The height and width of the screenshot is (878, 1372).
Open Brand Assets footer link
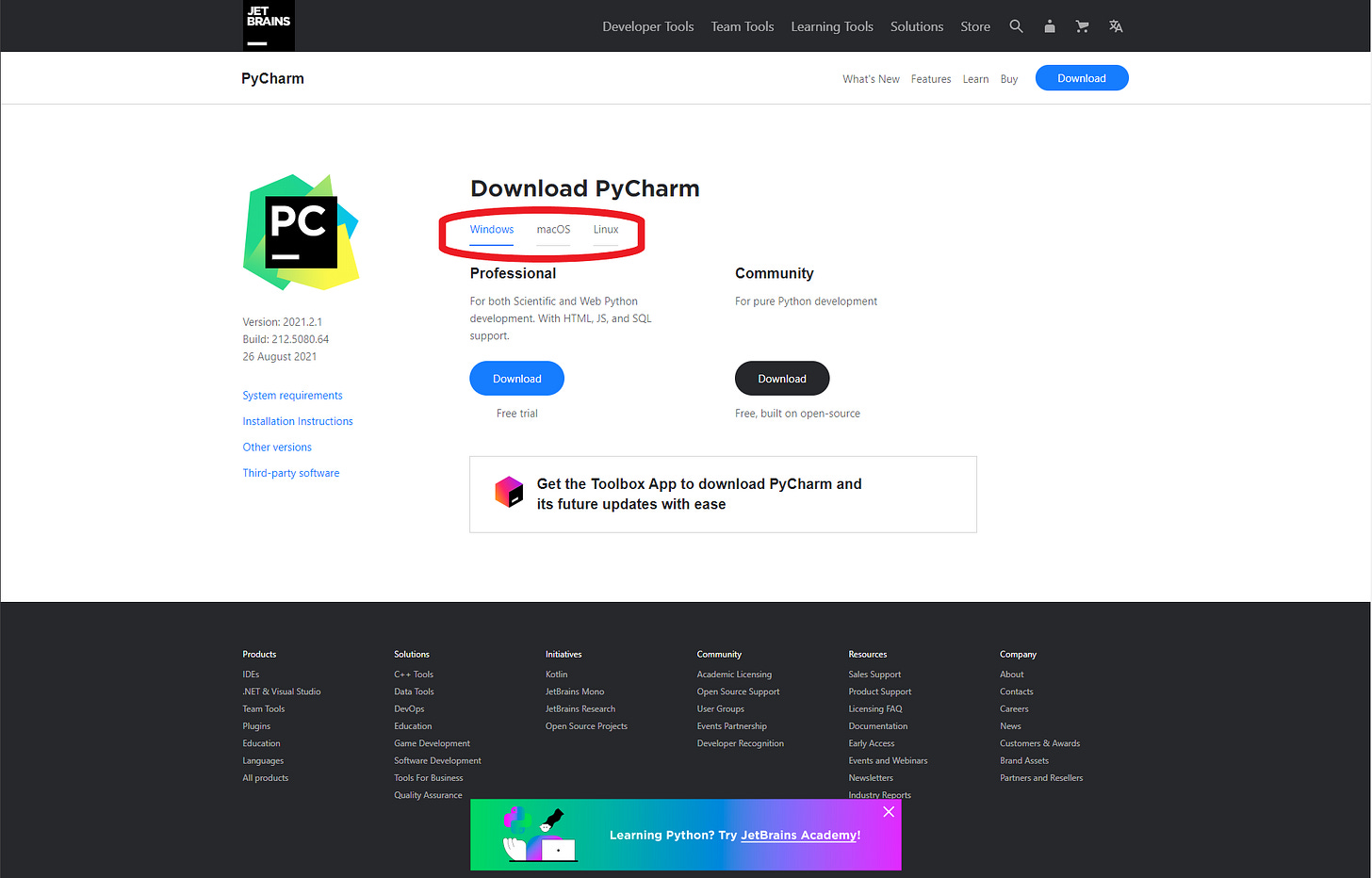[x=1024, y=761]
